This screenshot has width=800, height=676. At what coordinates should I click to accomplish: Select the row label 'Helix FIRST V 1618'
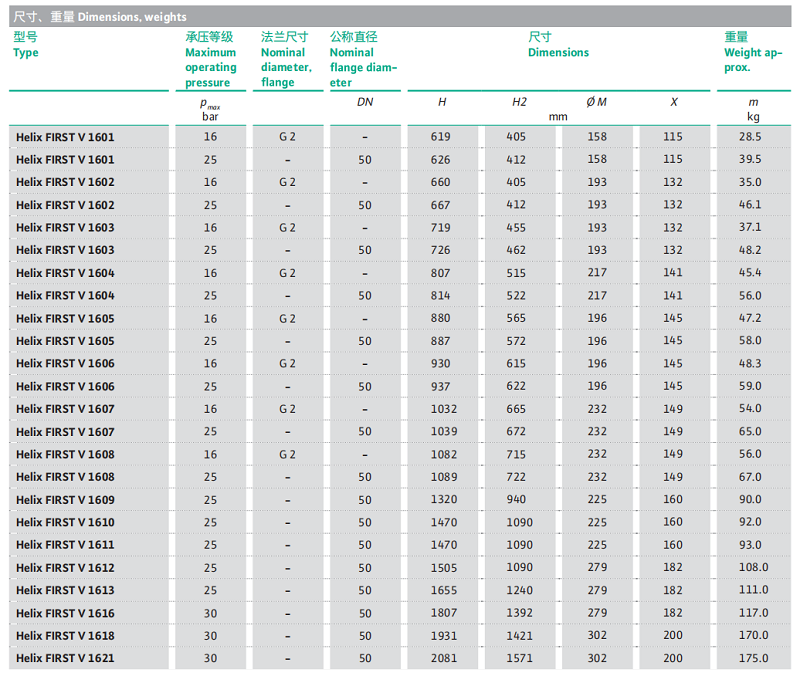point(65,636)
